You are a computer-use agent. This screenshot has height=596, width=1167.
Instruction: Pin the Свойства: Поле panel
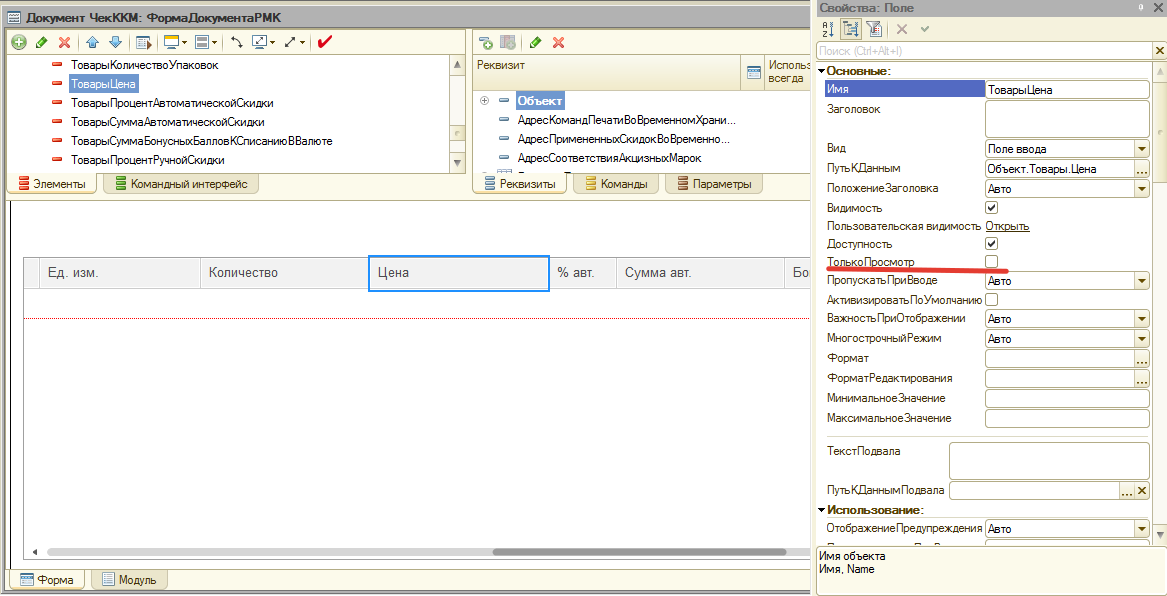[x=1139, y=7]
